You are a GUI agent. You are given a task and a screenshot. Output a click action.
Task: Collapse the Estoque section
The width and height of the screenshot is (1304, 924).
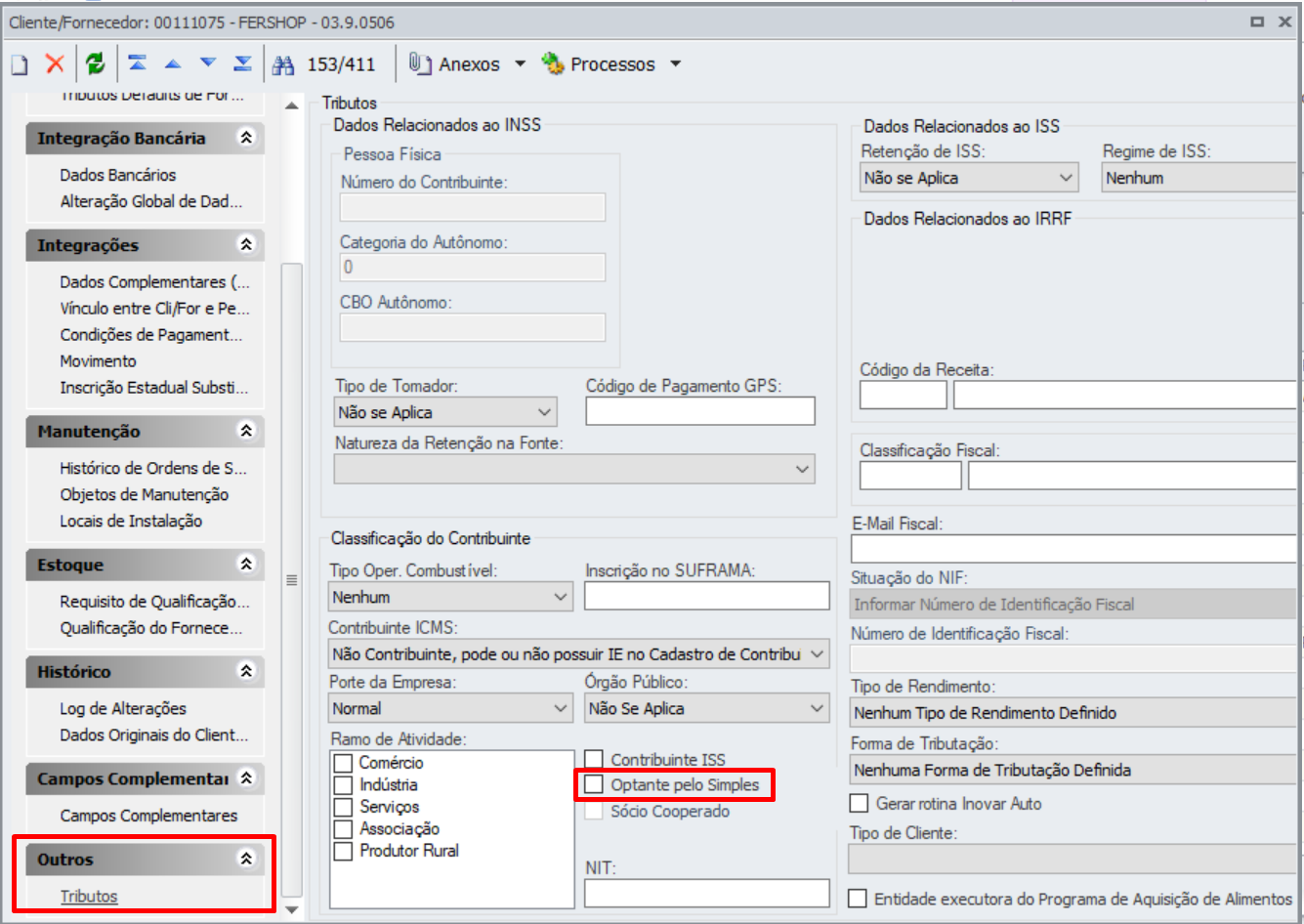(x=246, y=565)
